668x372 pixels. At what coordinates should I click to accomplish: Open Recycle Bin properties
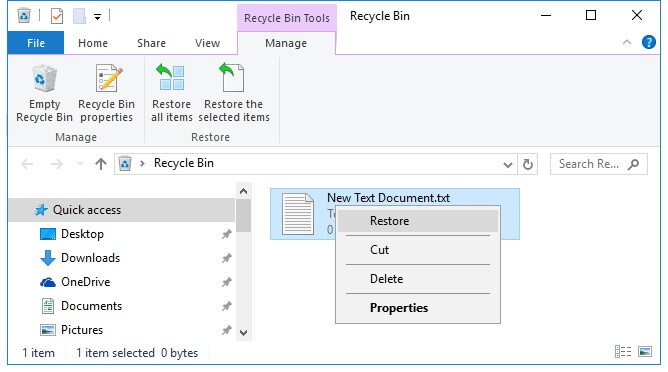(107, 94)
